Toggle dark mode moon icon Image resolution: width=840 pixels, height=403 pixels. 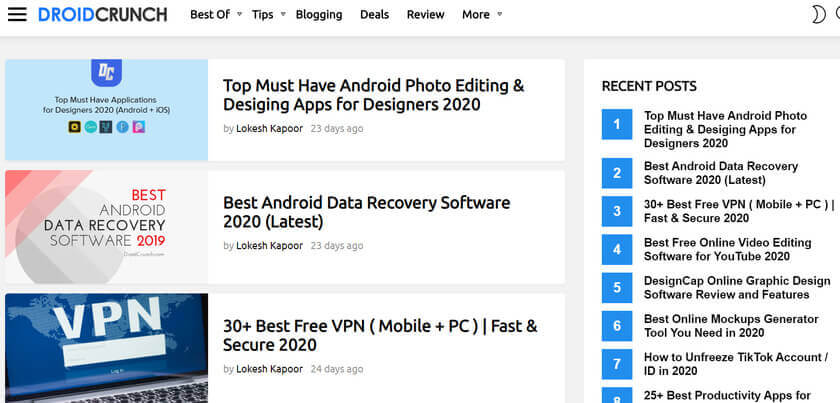coord(818,14)
